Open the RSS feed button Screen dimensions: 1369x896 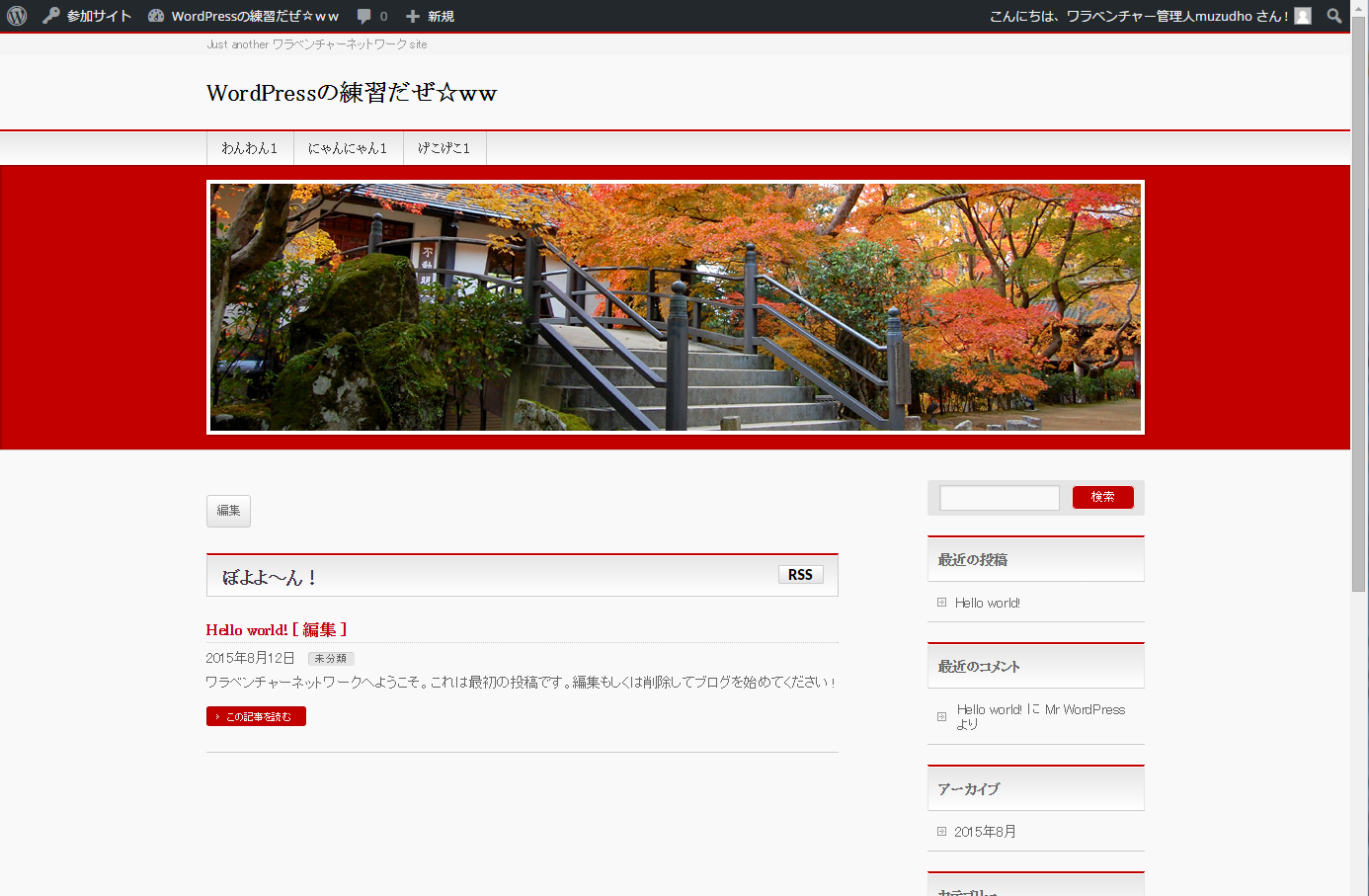tap(801, 575)
